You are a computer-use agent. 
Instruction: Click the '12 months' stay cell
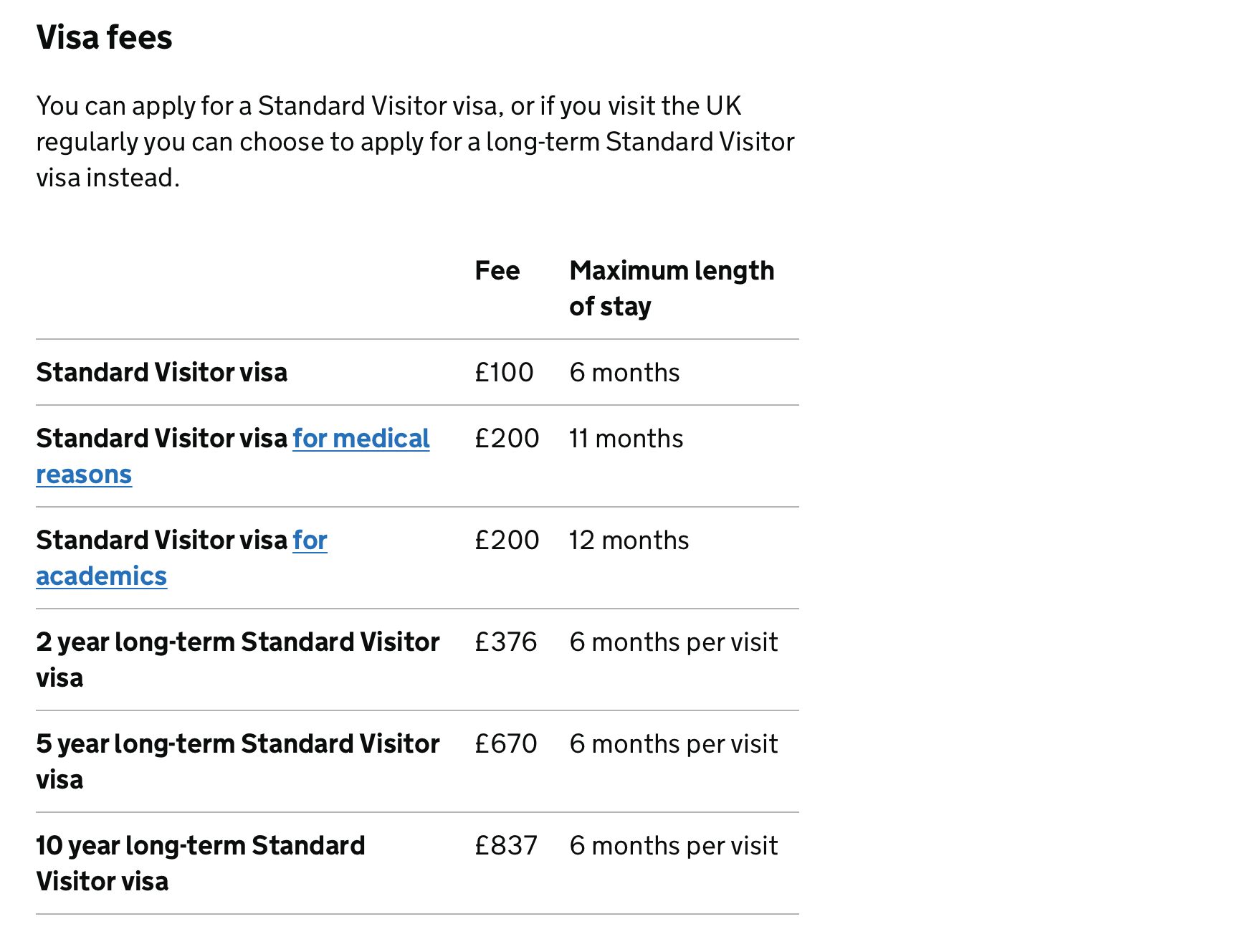tap(629, 541)
